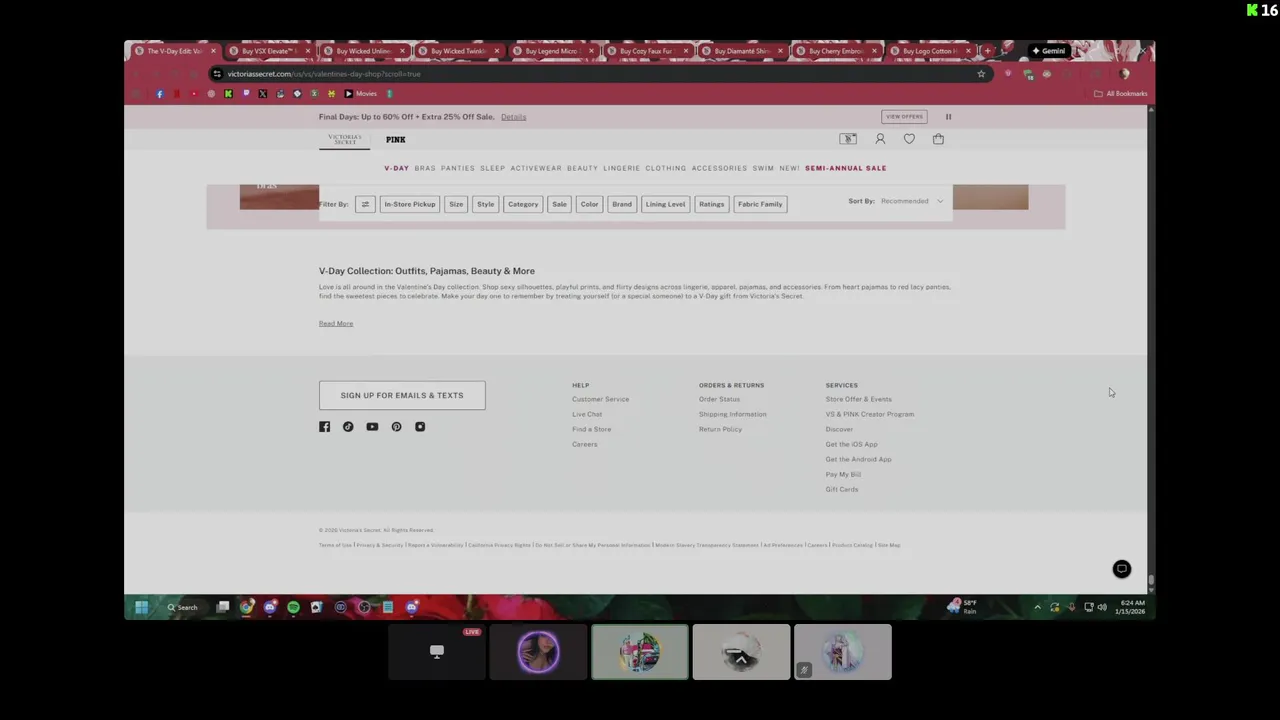Screen dimensions: 1280x720
Task: Open the Order Status link
Action: click(x=719, y=399)
